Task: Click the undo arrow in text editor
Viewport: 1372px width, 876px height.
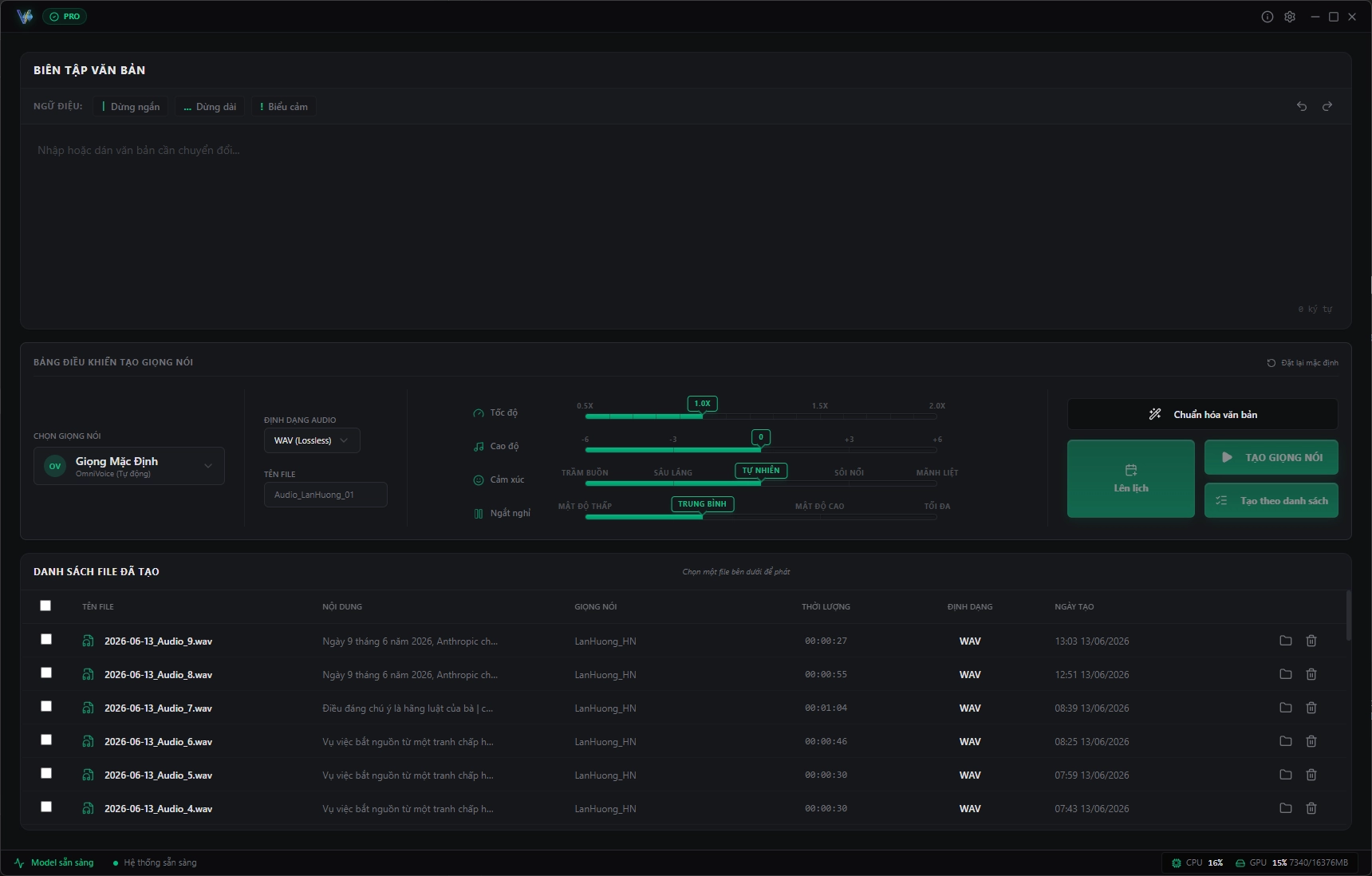Action: (x=1302, y=106)
